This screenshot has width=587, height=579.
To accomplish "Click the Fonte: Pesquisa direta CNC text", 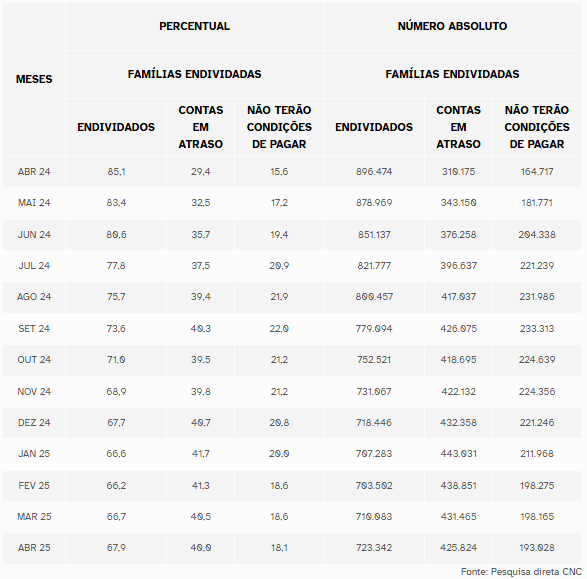I will point(521,572).
